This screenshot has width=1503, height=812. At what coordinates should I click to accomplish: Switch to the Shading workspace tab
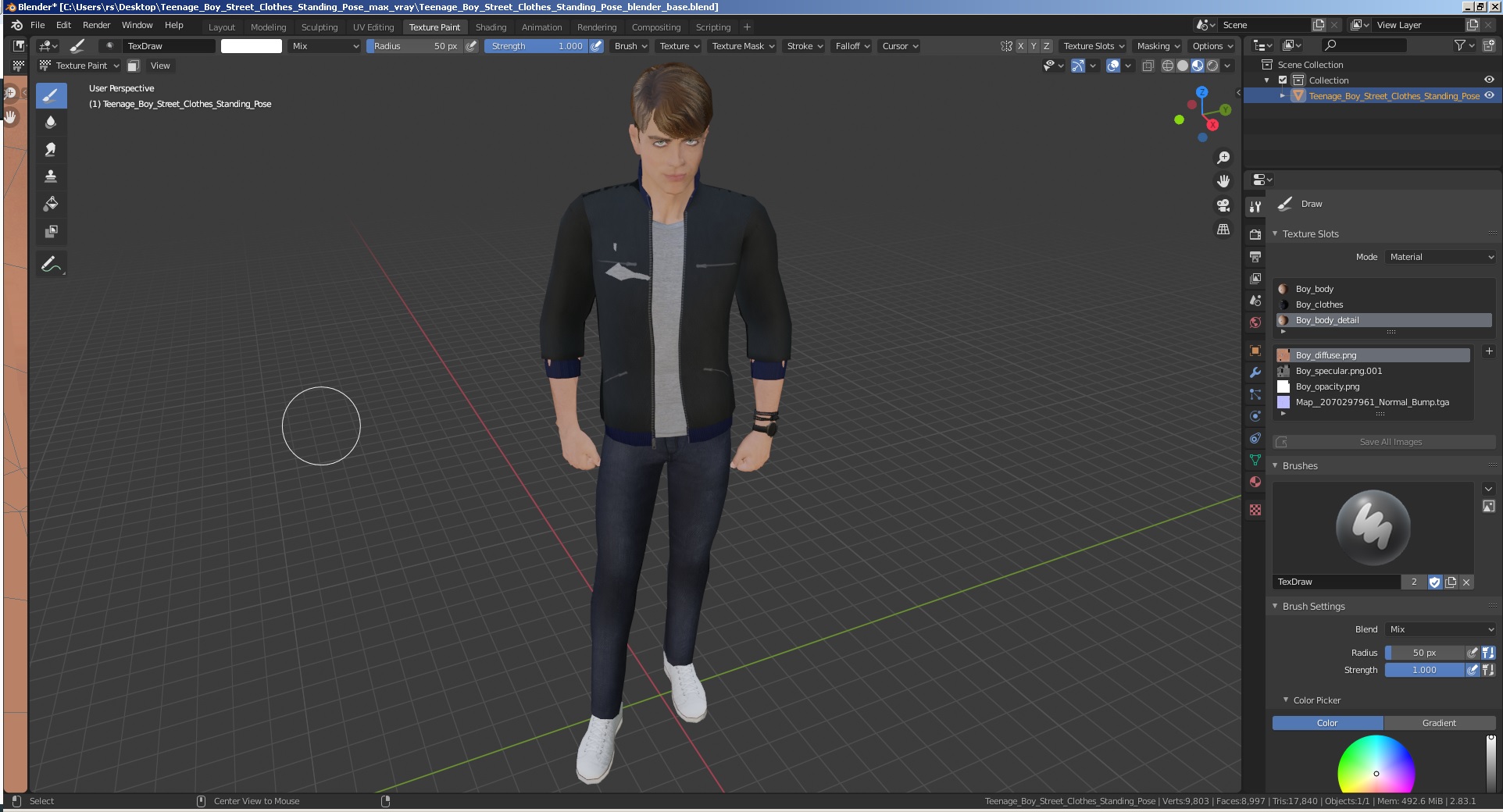coord(491,27)
